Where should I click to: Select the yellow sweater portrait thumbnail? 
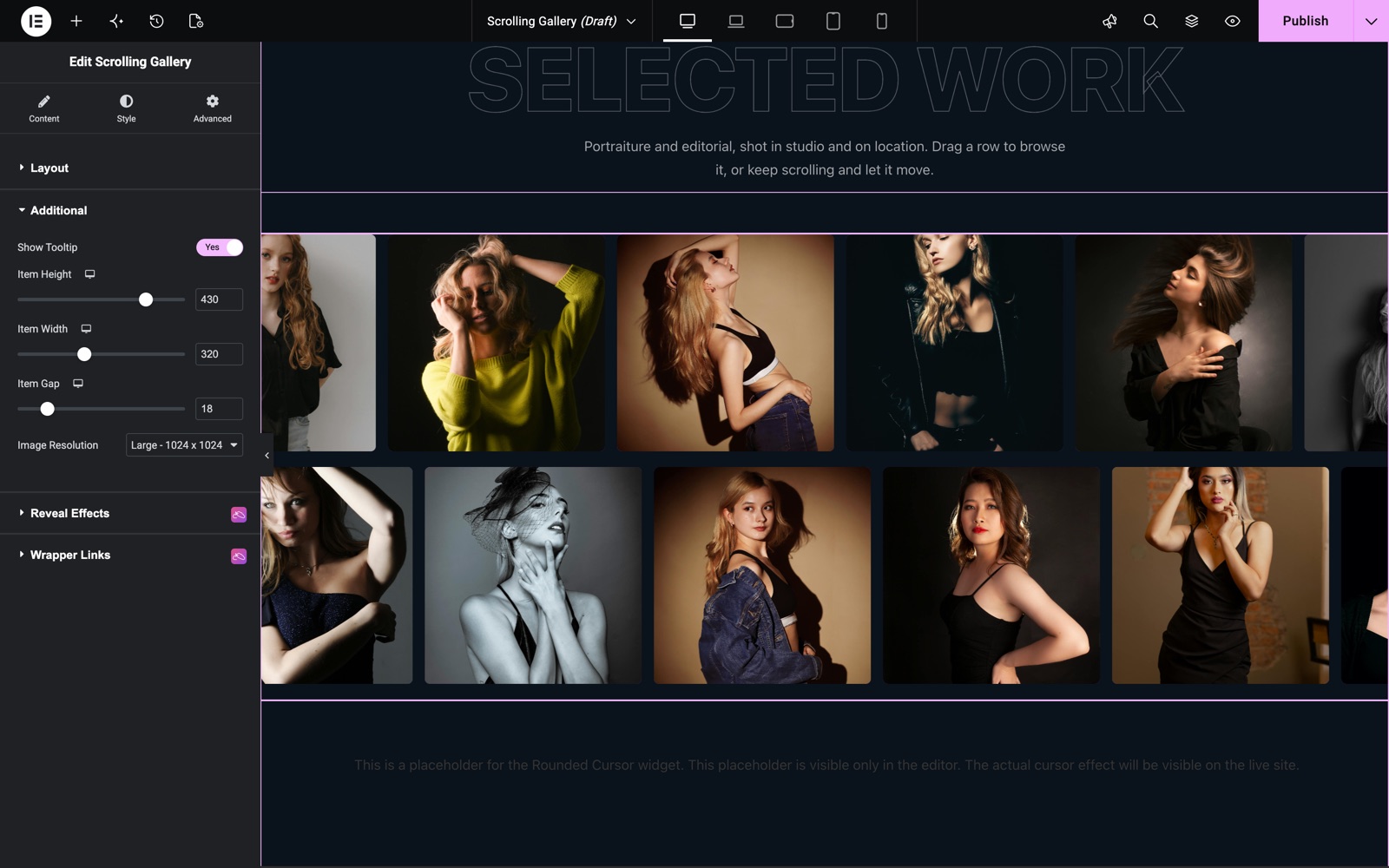click(497, 343)
